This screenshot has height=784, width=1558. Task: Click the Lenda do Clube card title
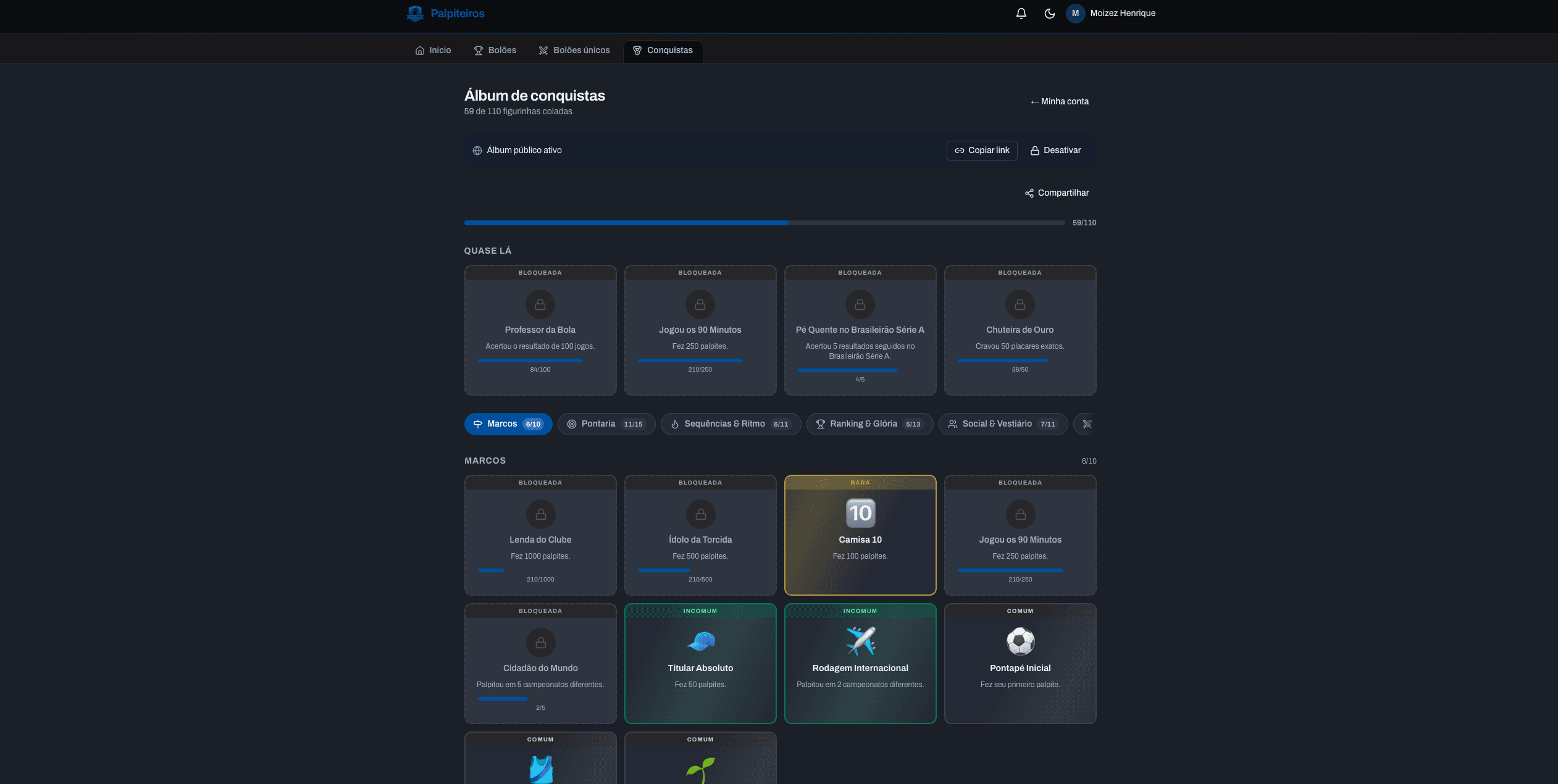540,540
